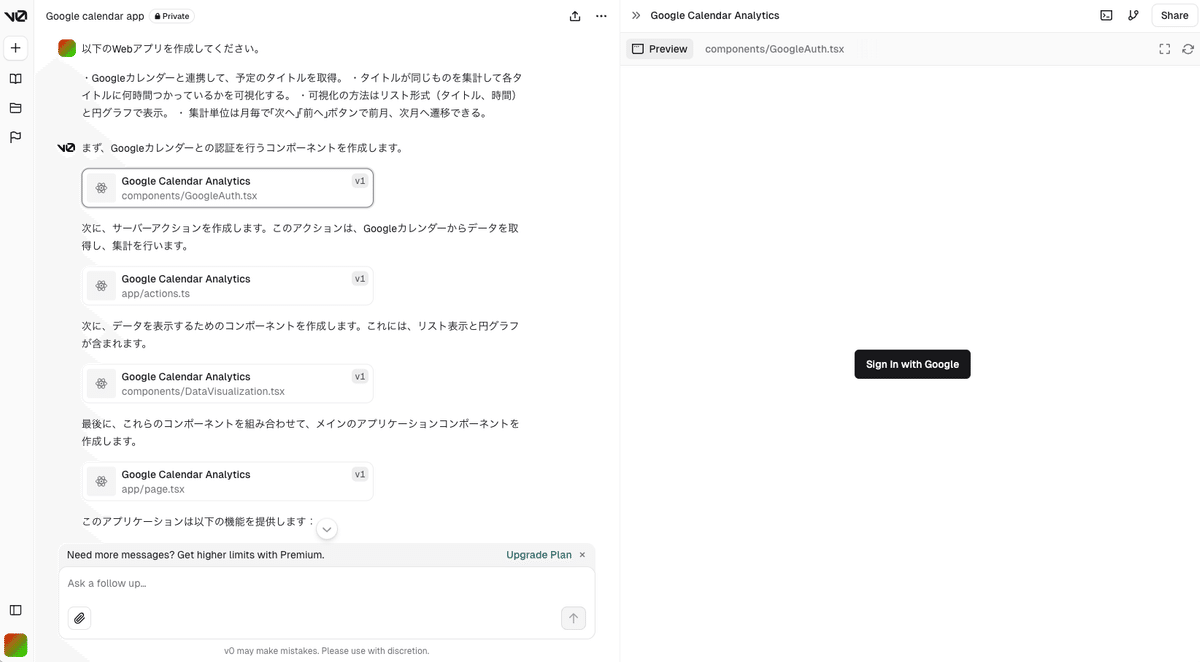
Task: Open the user avatar at bottom left
Action: (15, 644)
